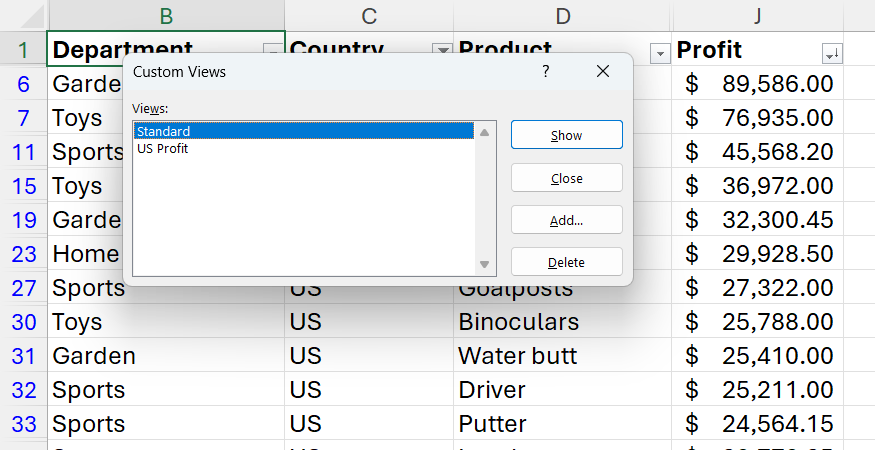Click the Toys cell in row 7
The height and width of the screenshot is (450, 875).
point(85,118)
